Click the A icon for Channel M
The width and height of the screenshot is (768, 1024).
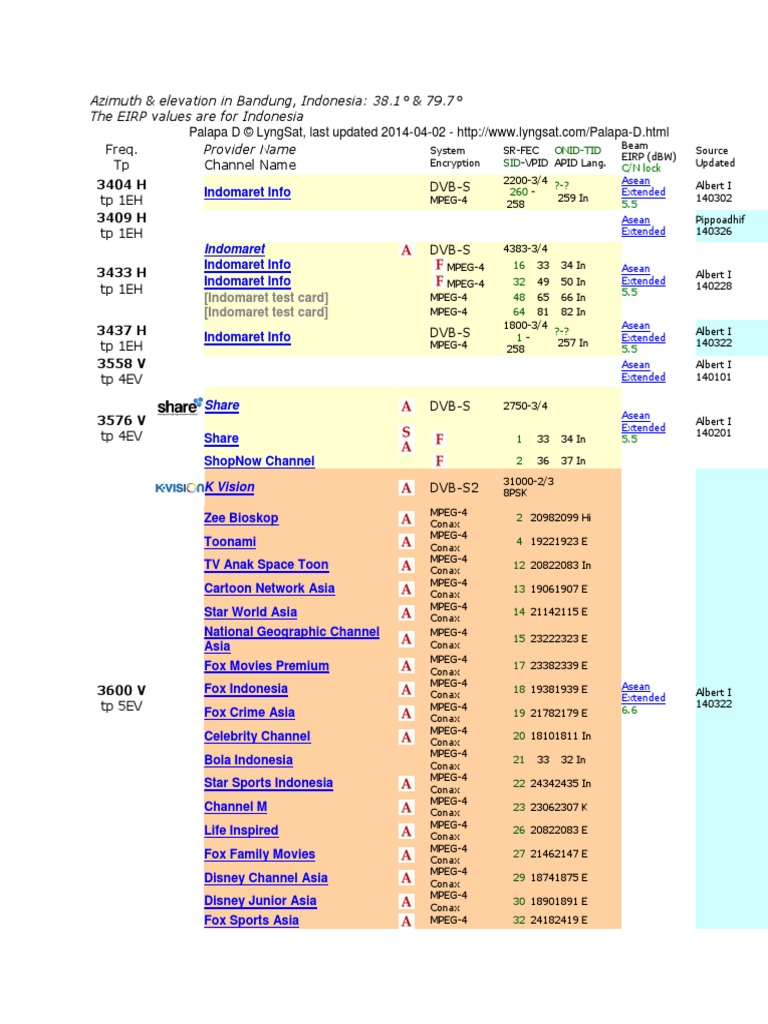(406, 808)
